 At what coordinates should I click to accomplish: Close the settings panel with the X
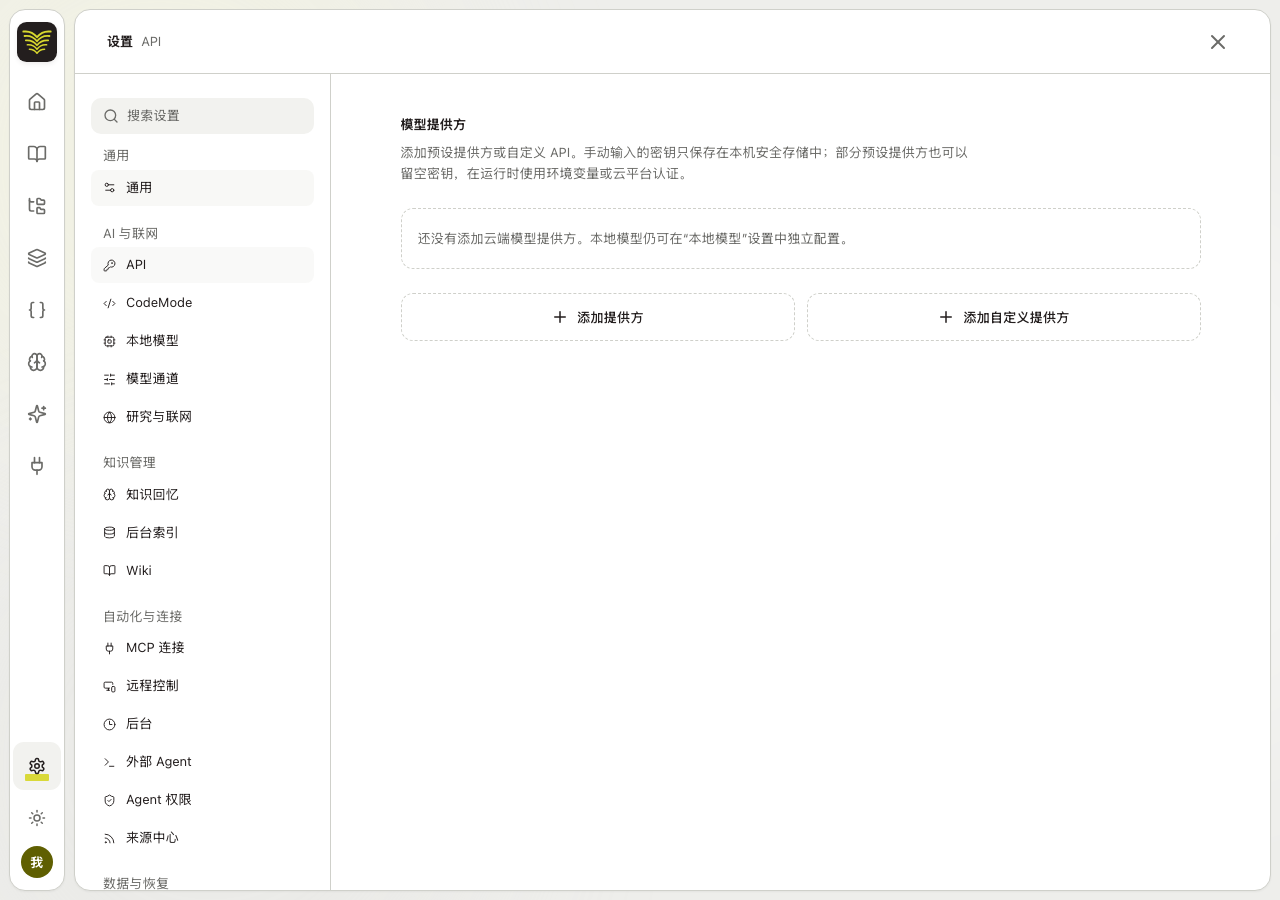[1218, 42]
